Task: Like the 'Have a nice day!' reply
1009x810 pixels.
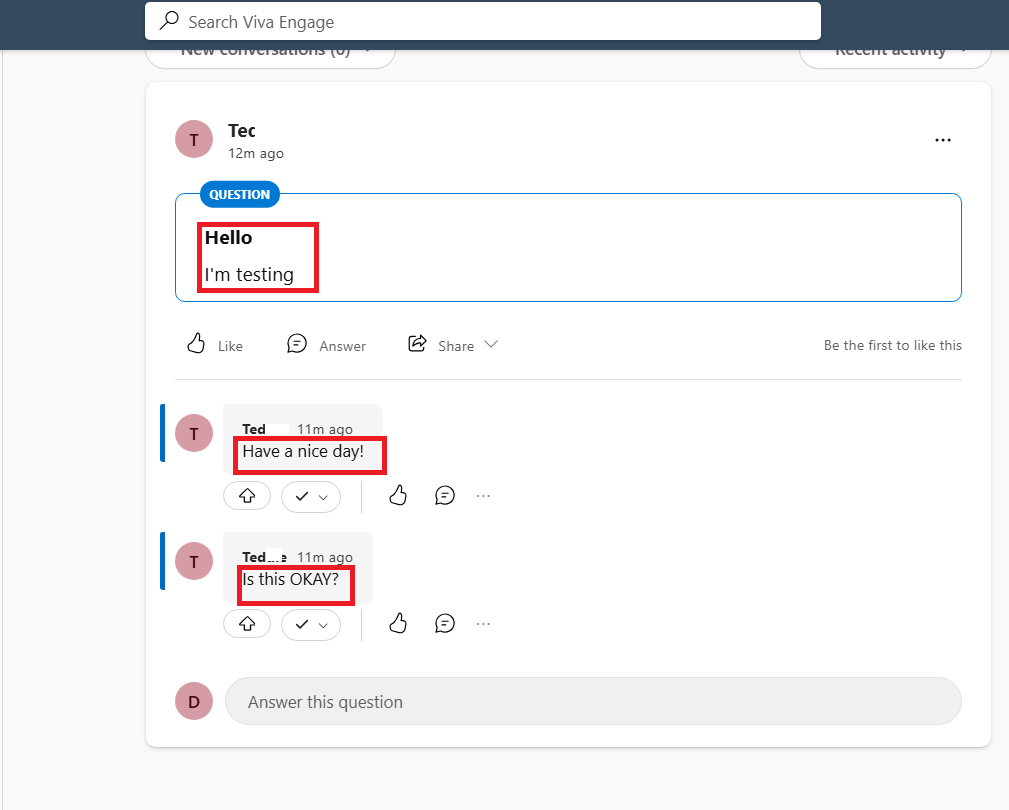Action: coord(398,495)
